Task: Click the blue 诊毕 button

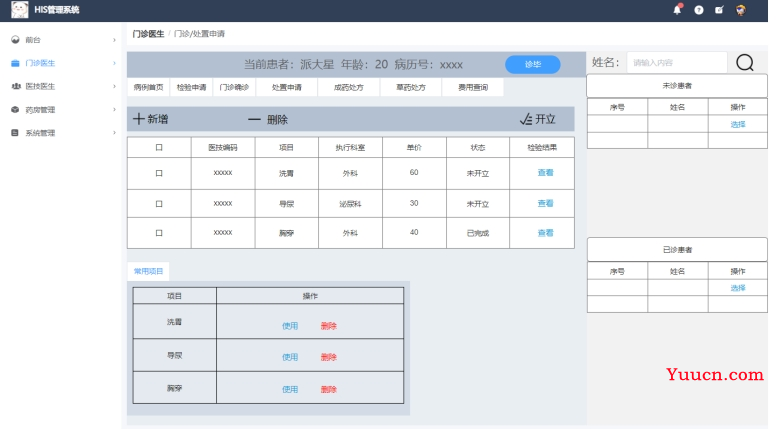Action: 533,64
